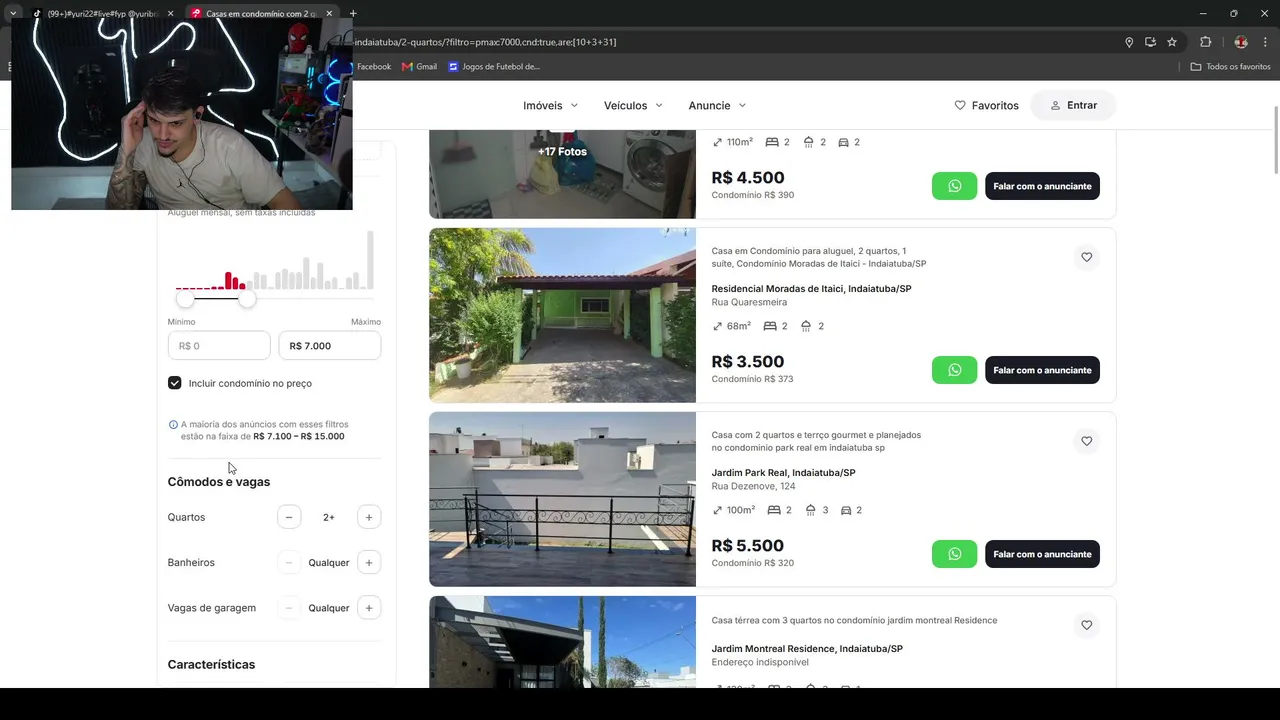Decrease the Banheiros count
Image resolution: width=1280 pixels, height=720 pixels.
click(x=289, y=563)
